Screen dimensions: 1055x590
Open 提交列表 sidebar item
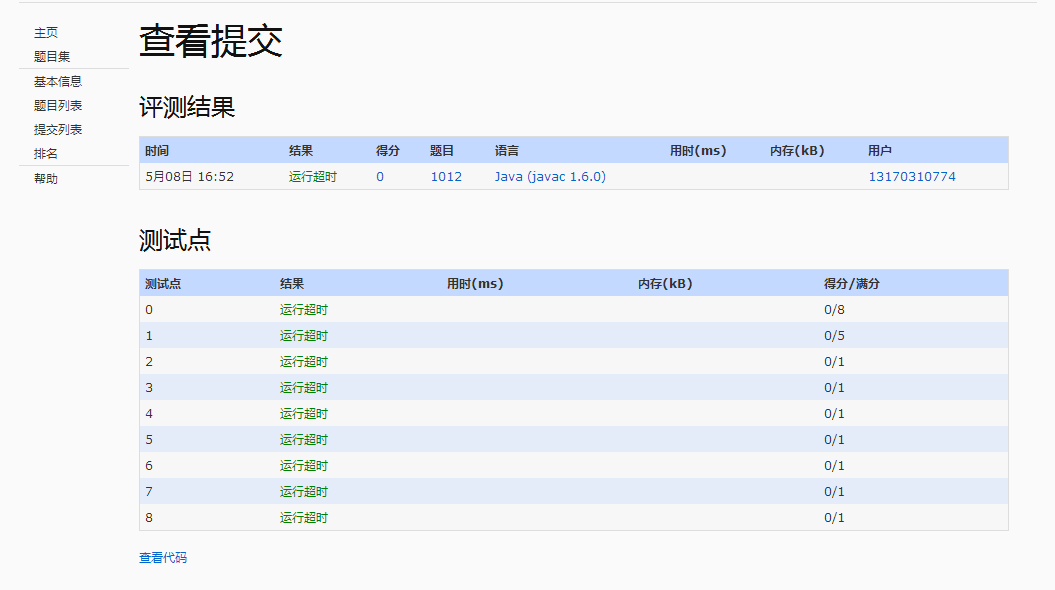[58, 129]
